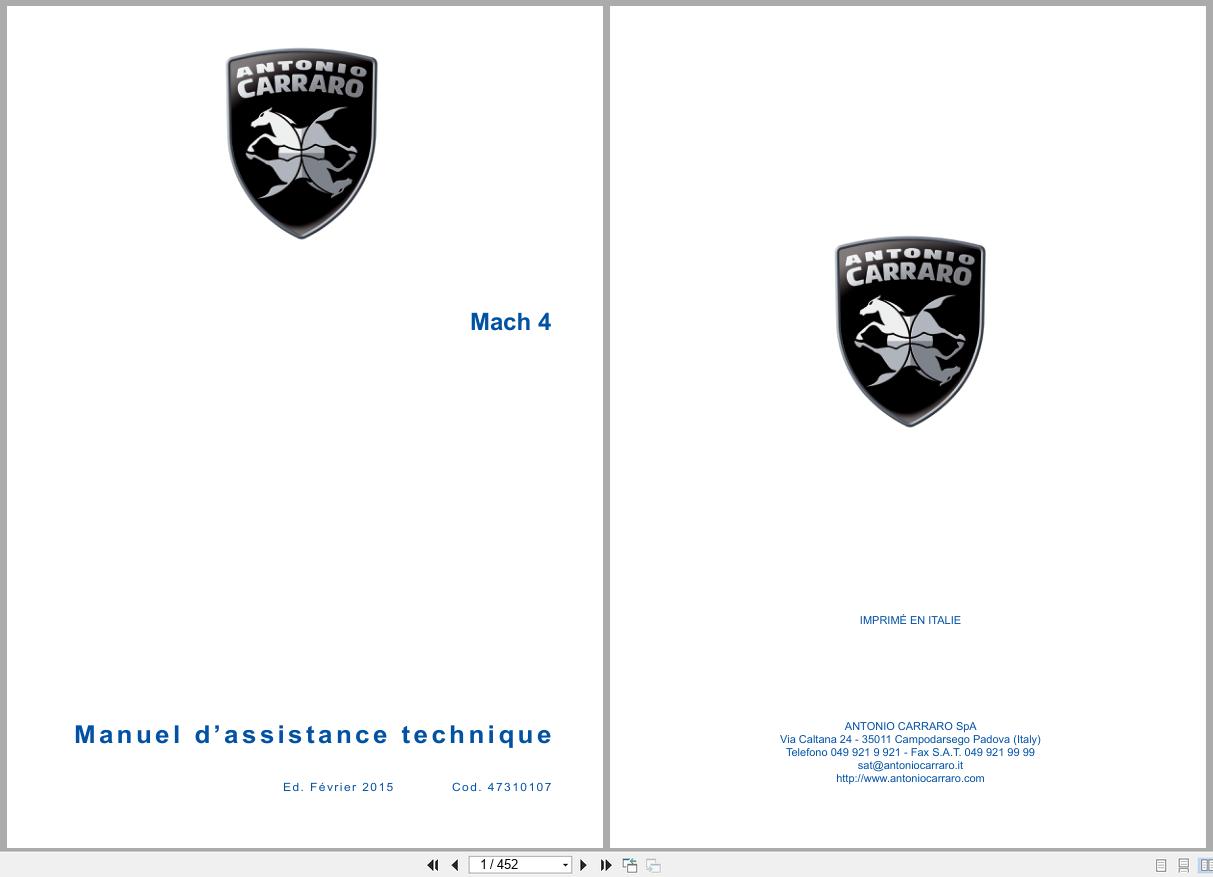The height and width of the screenshot is (877, 1213).
Task: Click the Telefono 049 921 9 921 line
Action: click(x=910, y=752)
